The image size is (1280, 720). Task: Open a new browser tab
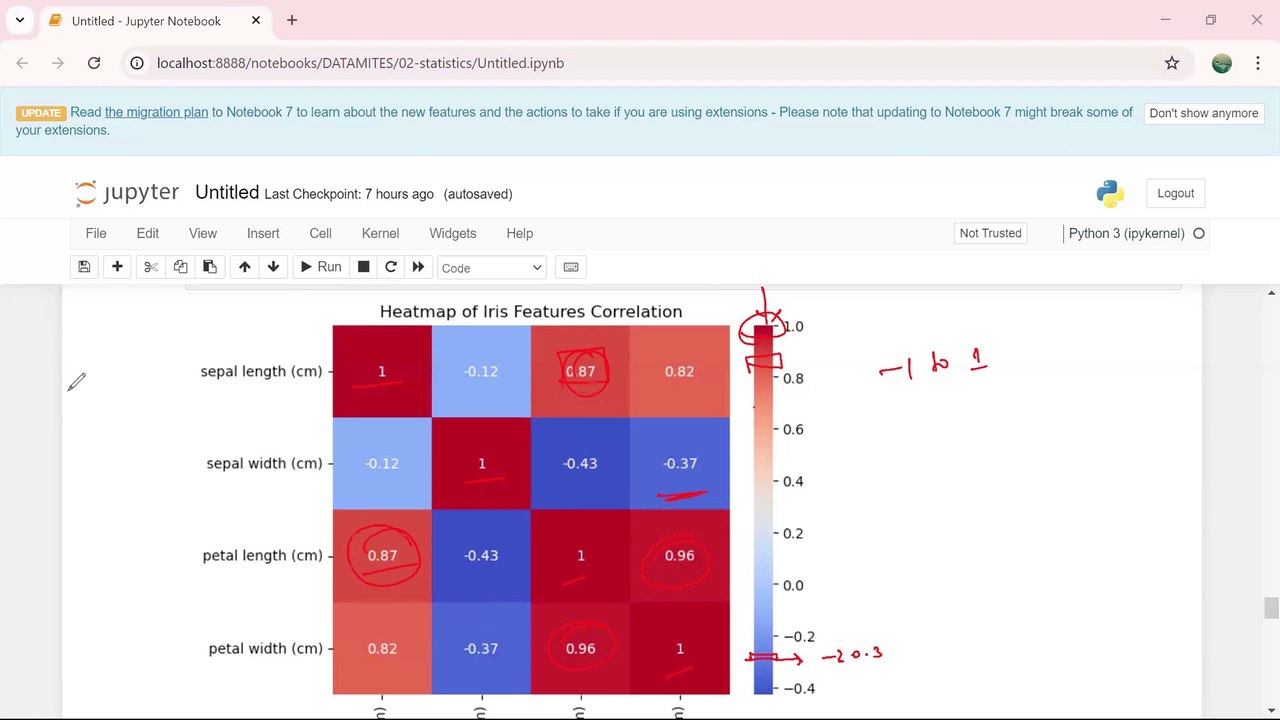tap(292, 20)
